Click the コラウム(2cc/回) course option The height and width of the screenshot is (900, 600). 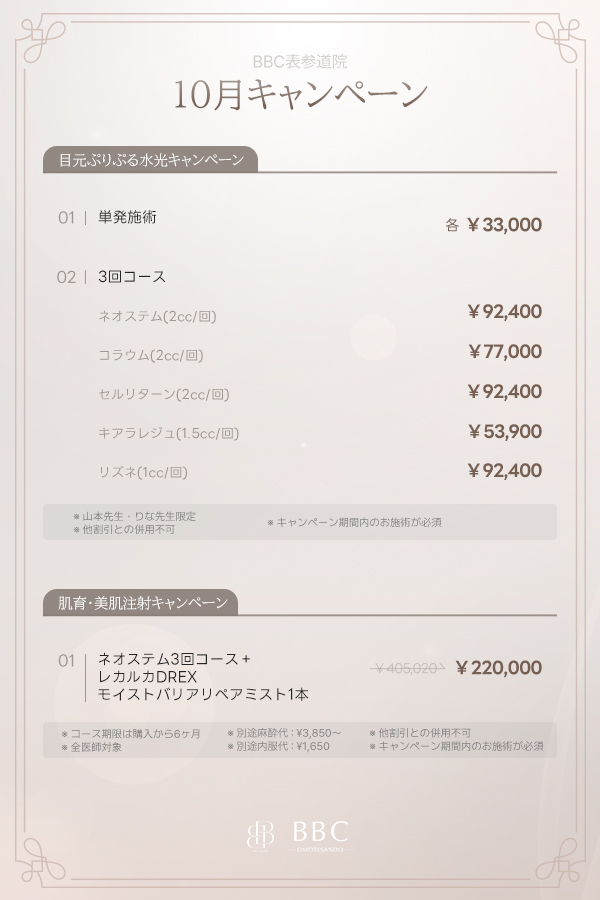coord(151,355)
